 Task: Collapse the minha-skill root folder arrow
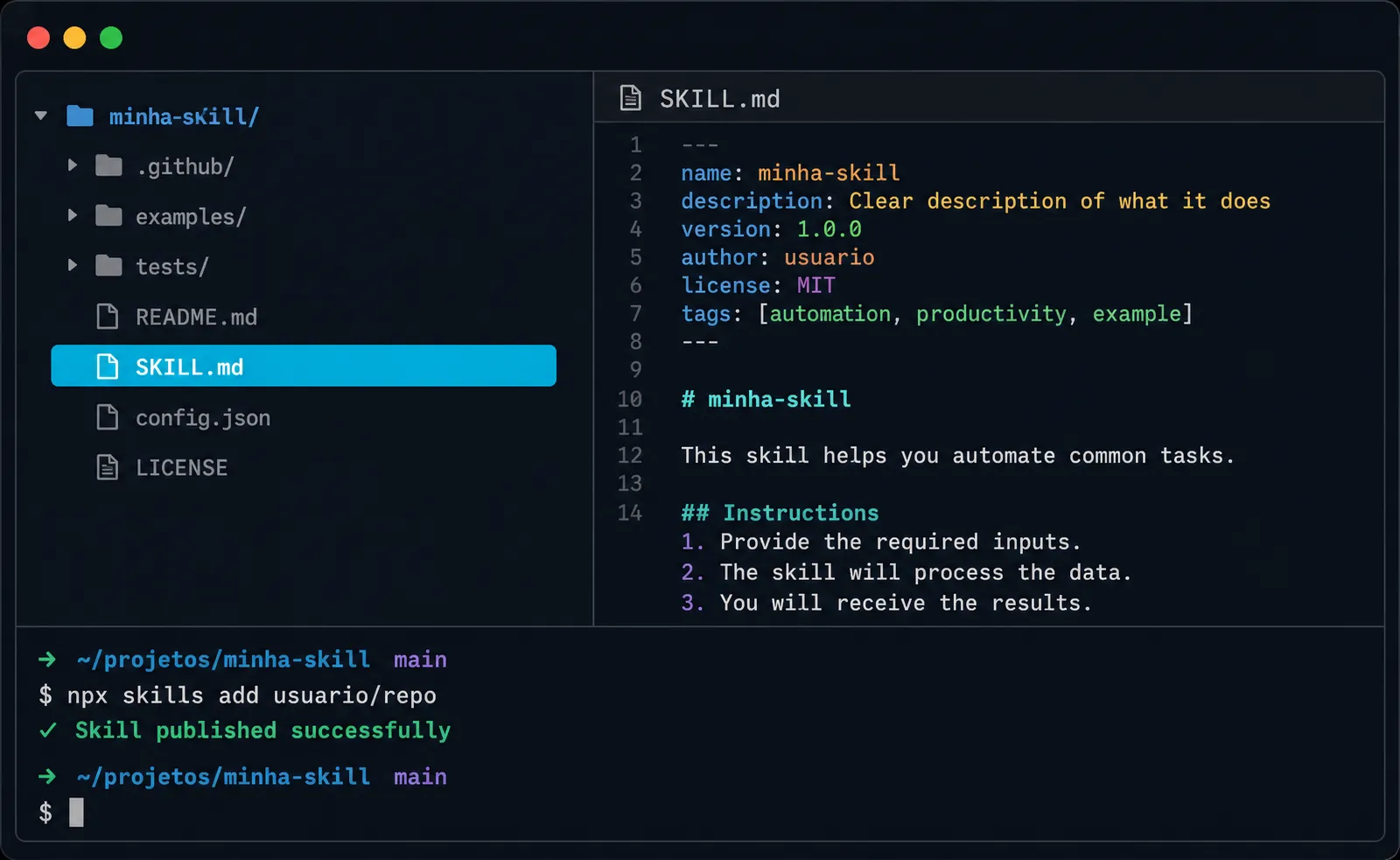tap(40, 115)
